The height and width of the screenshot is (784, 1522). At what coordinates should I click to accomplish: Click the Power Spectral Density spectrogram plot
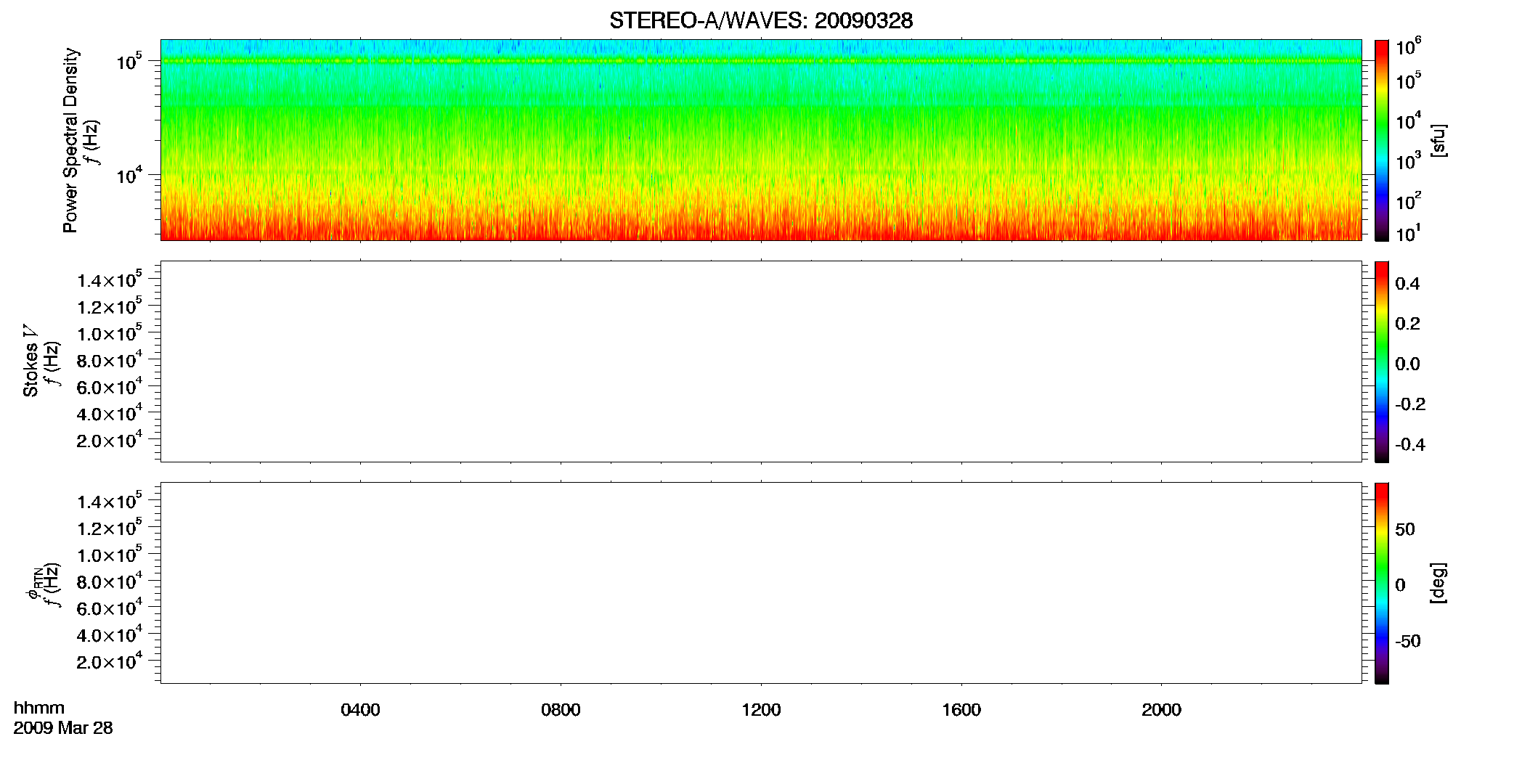[x=761, y=140]
